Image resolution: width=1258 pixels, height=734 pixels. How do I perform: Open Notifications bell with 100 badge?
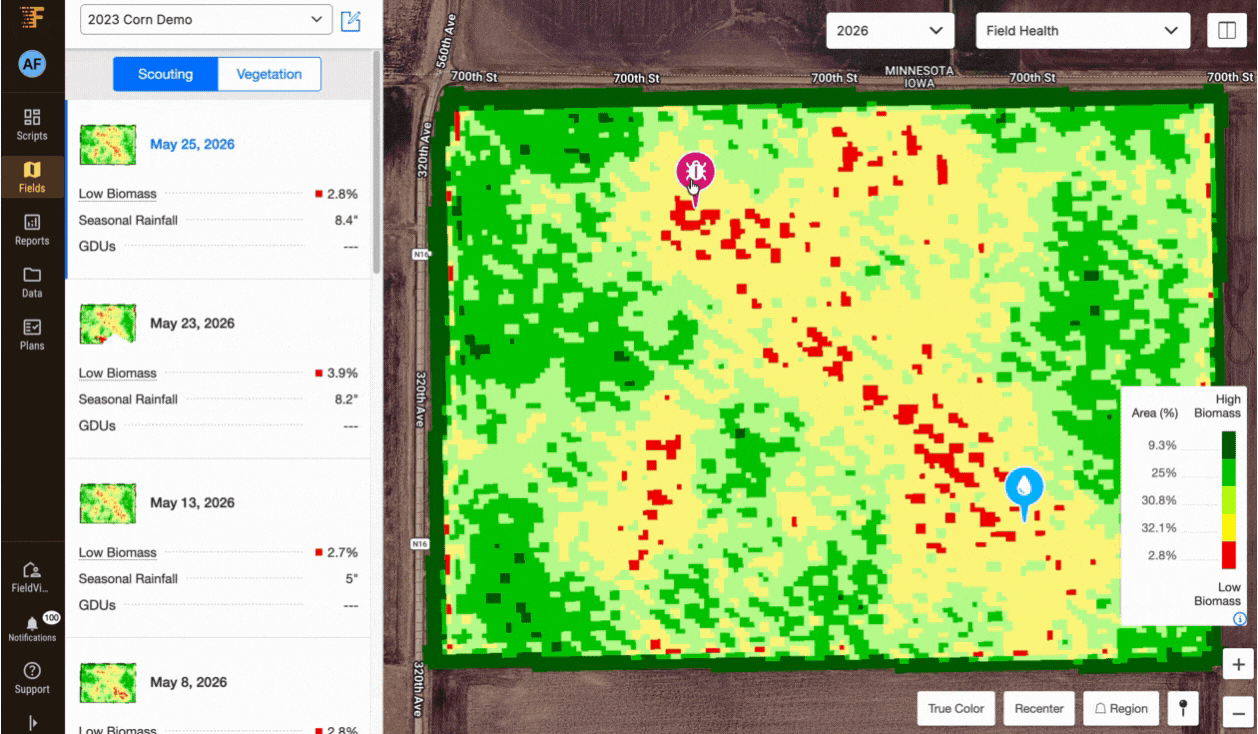pyautogui.click(x=32, y=628)
